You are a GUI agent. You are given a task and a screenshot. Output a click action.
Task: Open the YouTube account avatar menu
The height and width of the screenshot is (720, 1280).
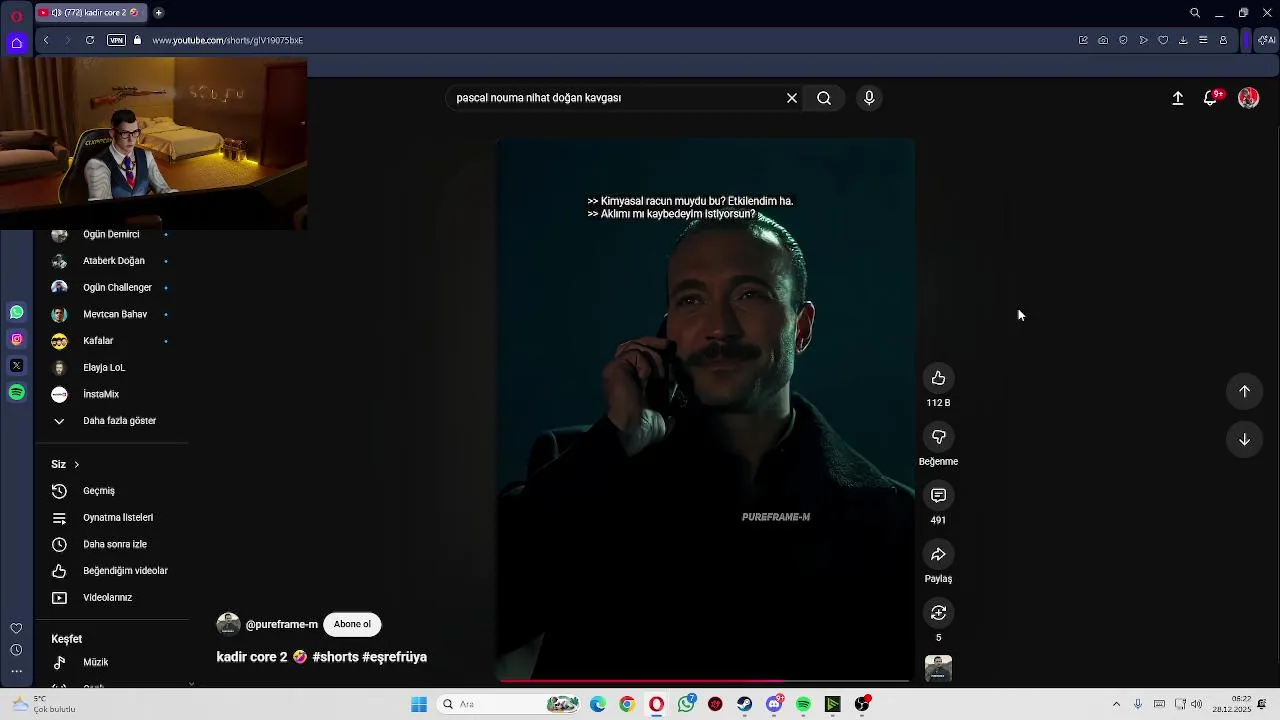click(1248, 98)
